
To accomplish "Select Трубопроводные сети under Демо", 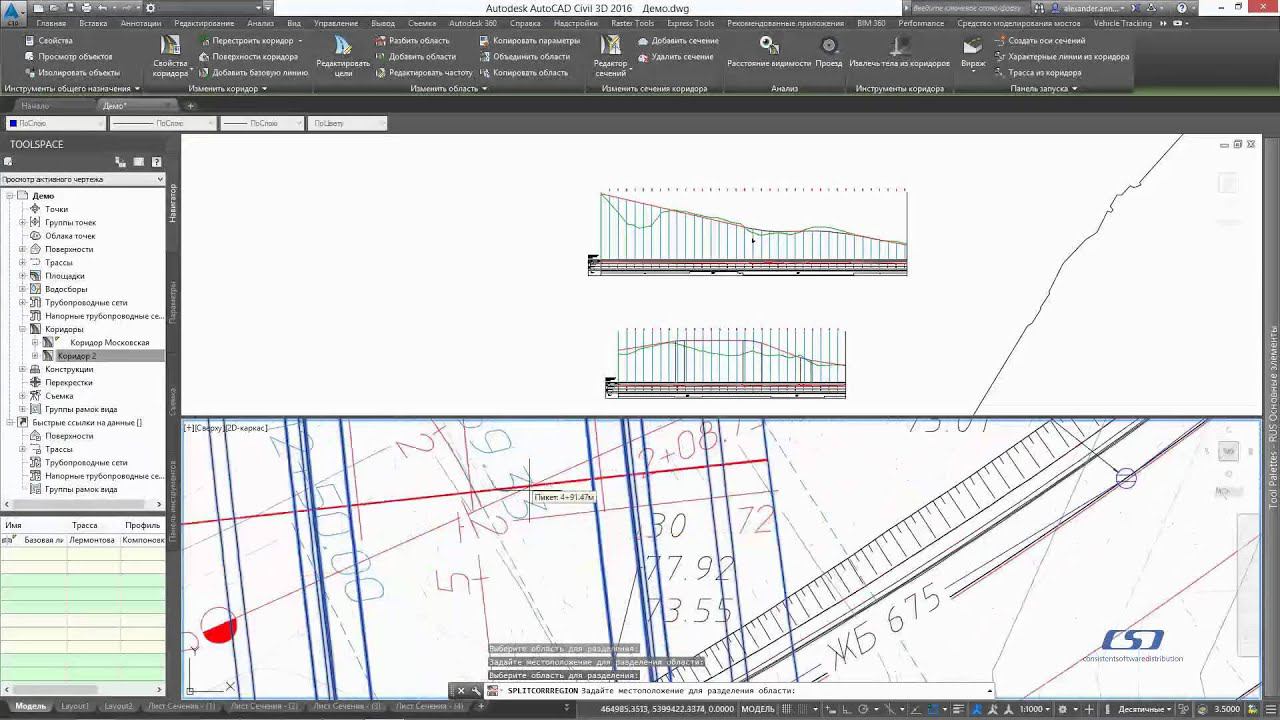I will click(86, 303).
